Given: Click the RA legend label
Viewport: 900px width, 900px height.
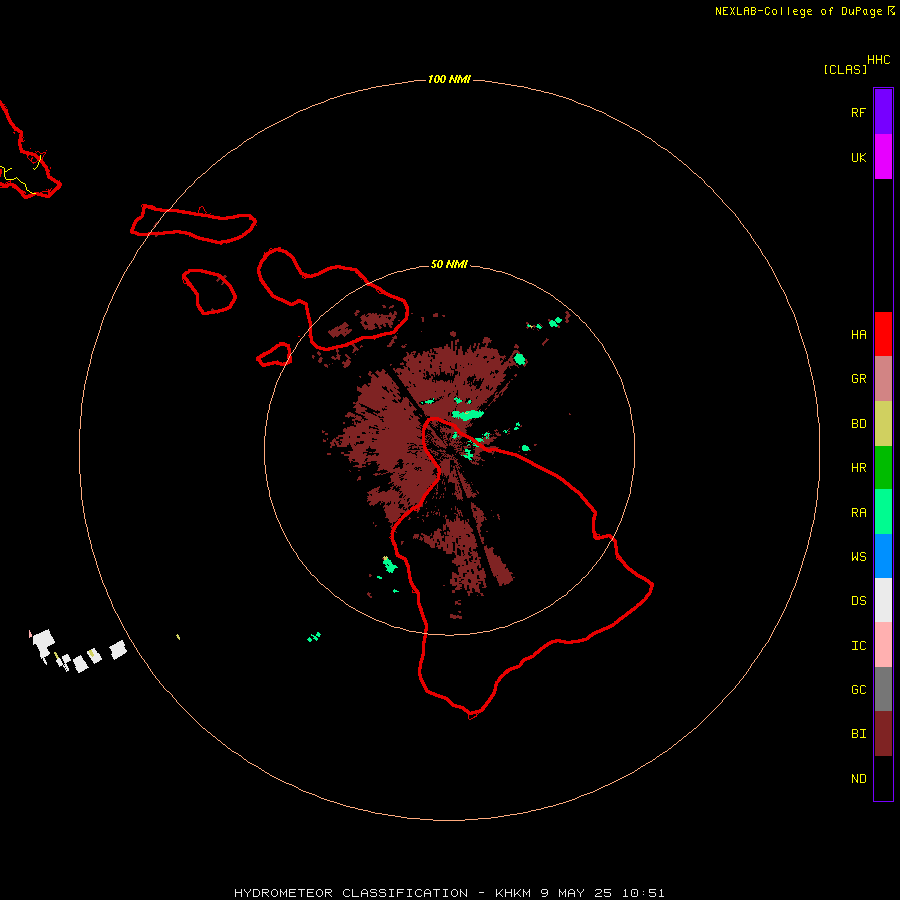Looking at the screenshot, I should (858, 513).
